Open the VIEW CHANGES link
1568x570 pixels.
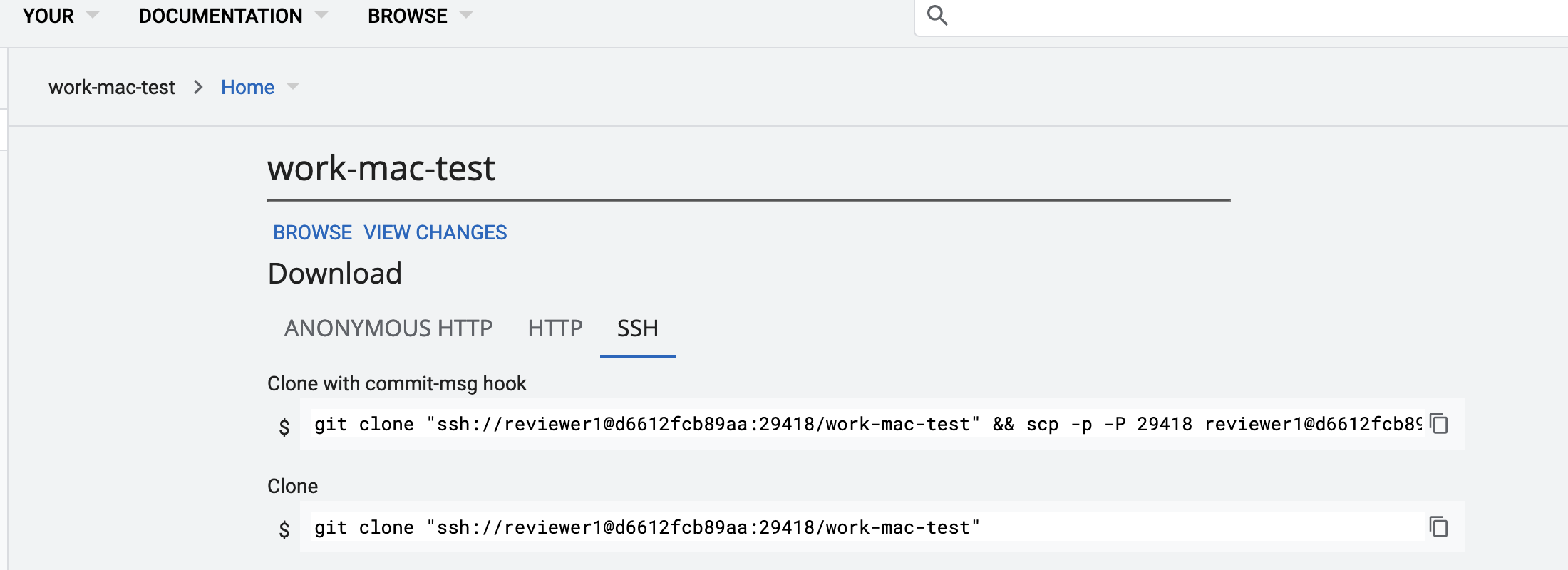point(435,232)
